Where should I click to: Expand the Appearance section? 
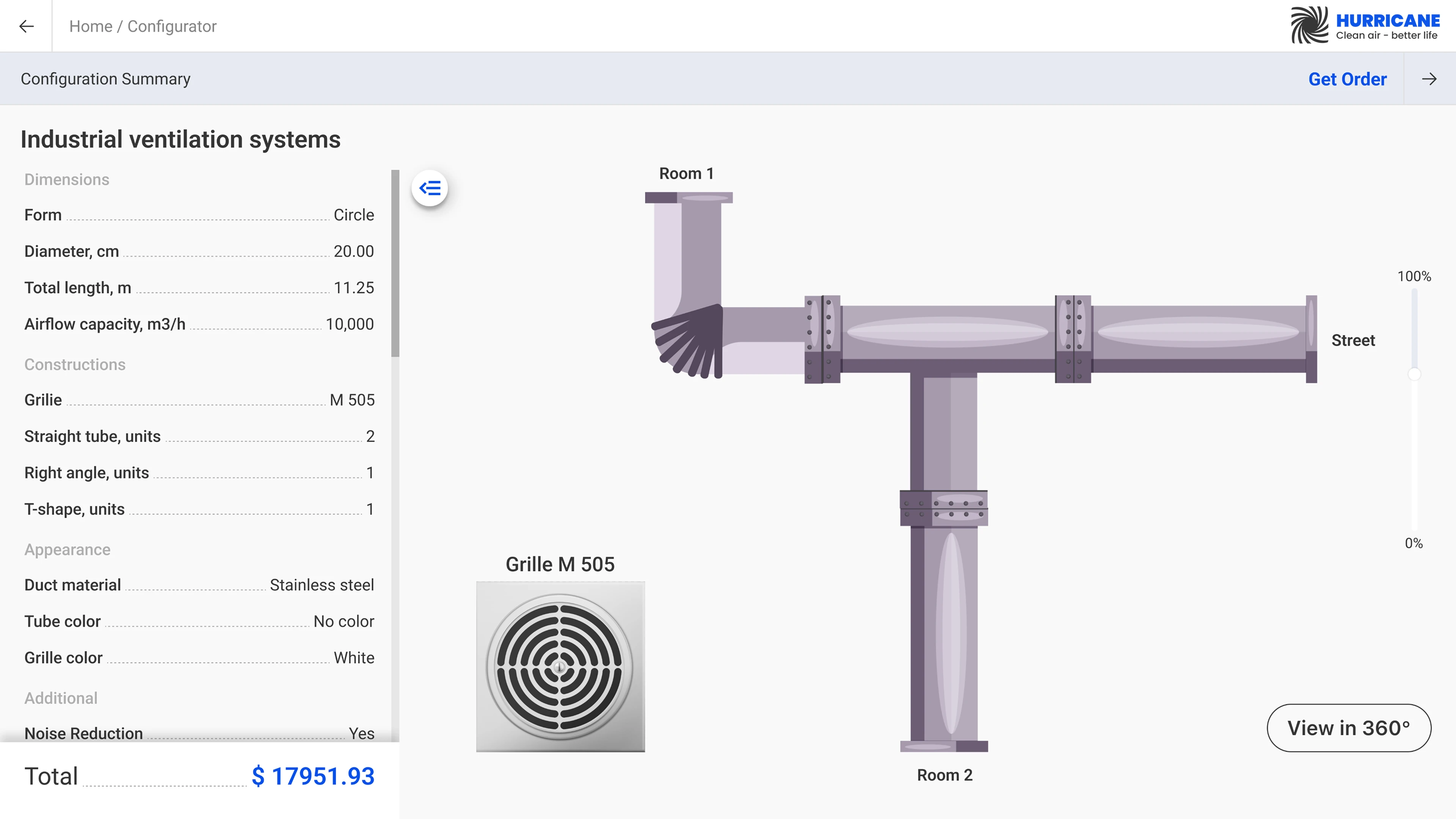[67, 549]
